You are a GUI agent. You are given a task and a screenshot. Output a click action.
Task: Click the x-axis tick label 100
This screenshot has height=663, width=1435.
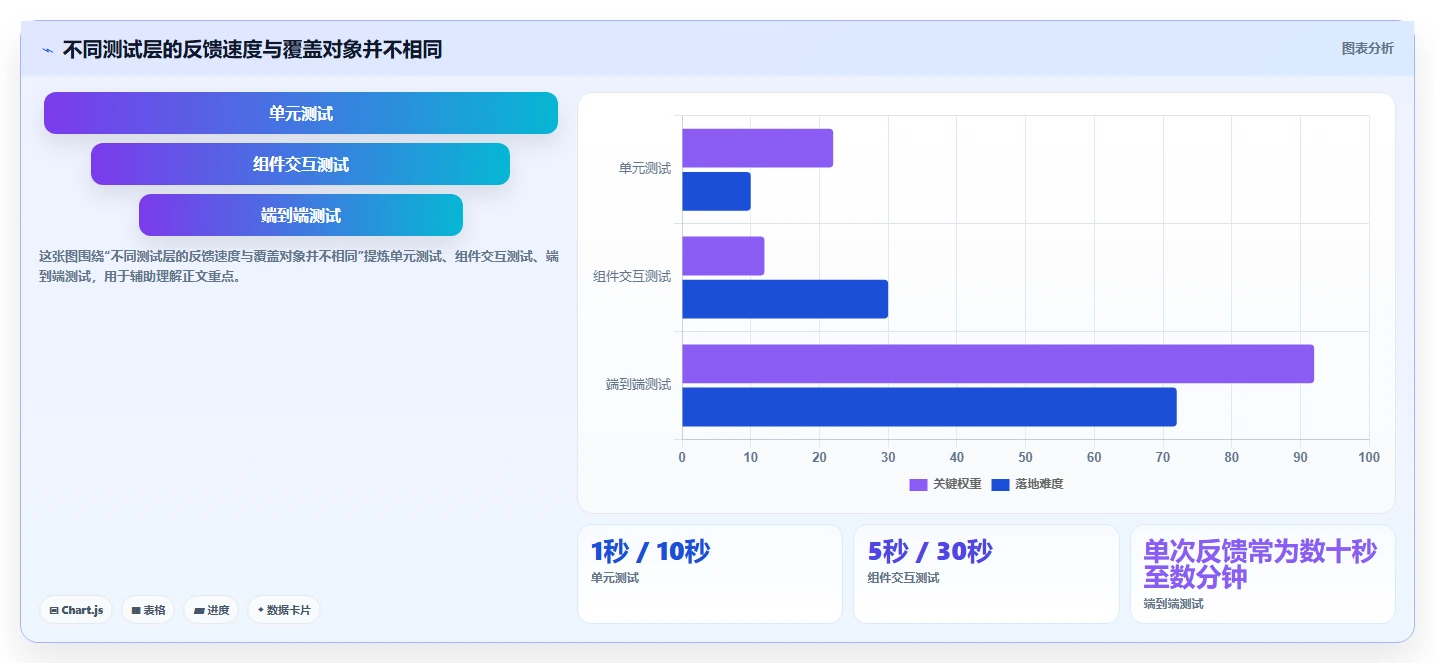1369,457
